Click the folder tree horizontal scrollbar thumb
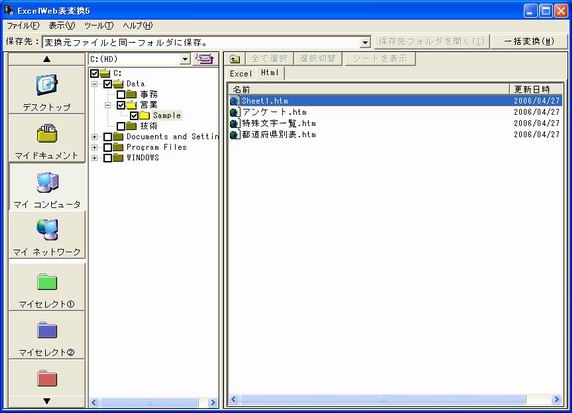The image size is (572, 413). [150, 402]
